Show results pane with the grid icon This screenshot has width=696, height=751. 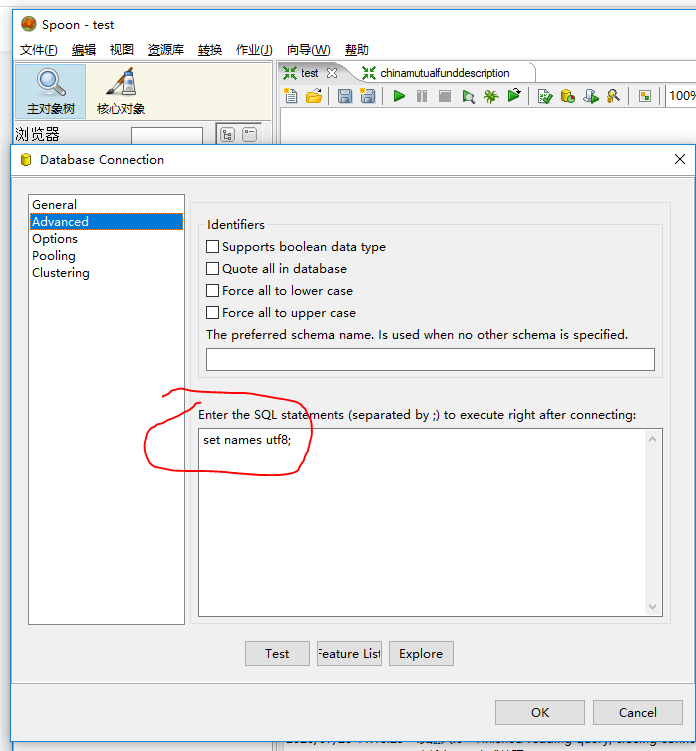(645, 96)
